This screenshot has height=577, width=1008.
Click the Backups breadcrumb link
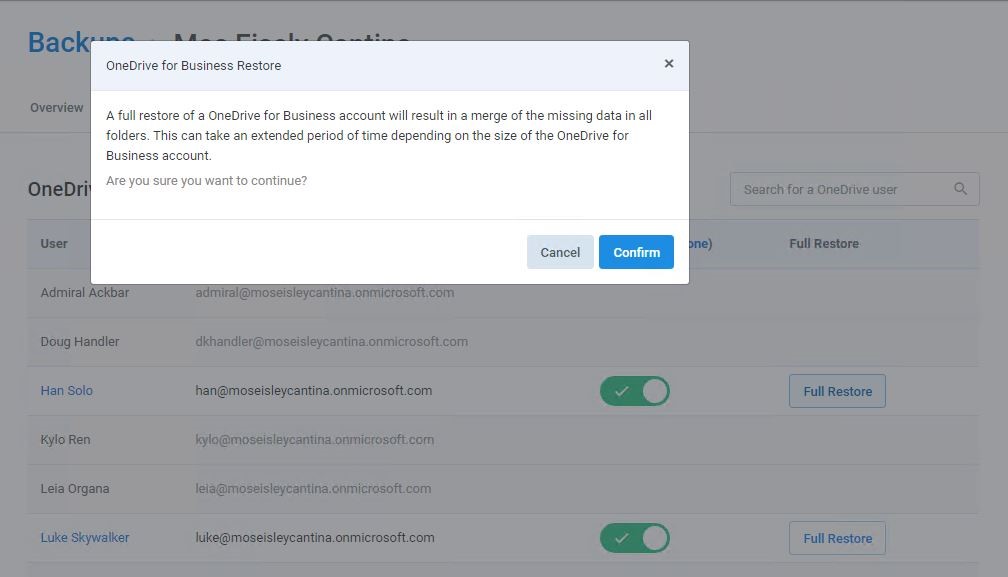59,42
